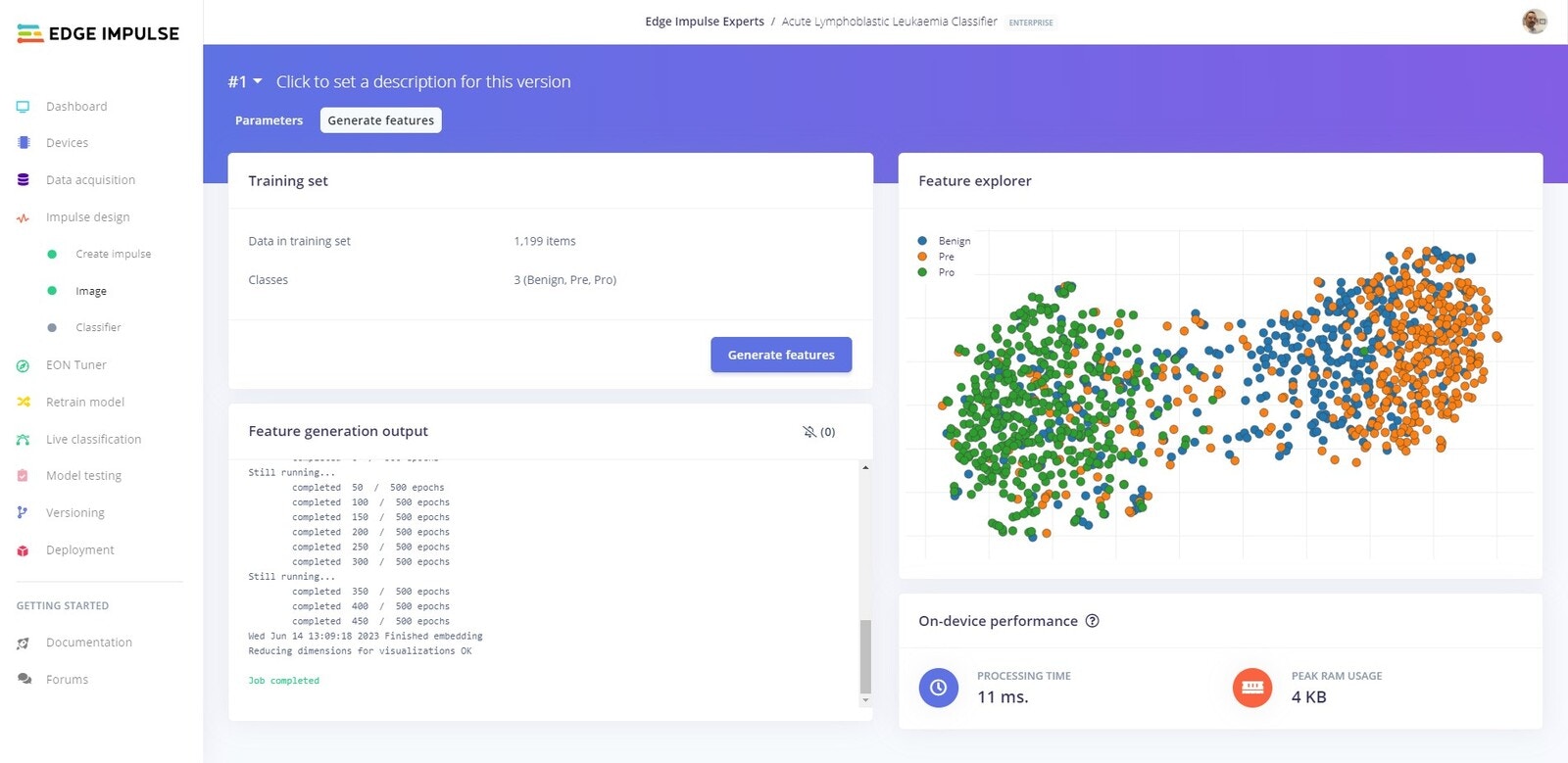Open the Deployment page
Viewport: 1568px width, 763px height.
click(x=79, y=550)
